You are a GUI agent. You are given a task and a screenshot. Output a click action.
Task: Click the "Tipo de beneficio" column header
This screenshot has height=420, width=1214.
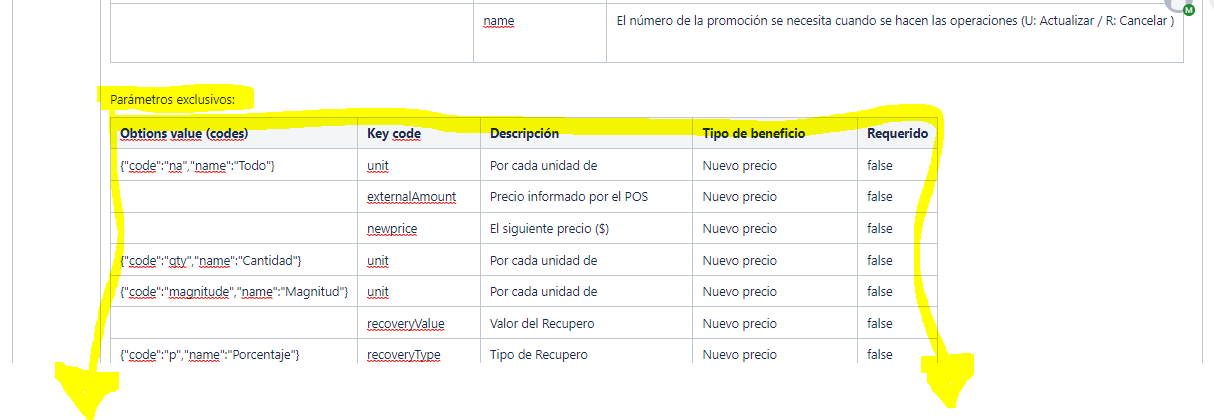pos(753,133)
